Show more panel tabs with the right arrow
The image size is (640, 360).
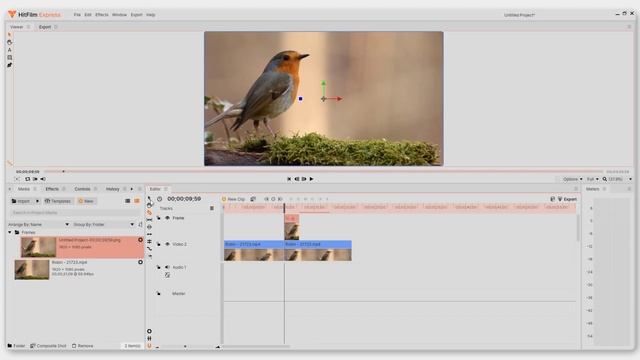131,189
